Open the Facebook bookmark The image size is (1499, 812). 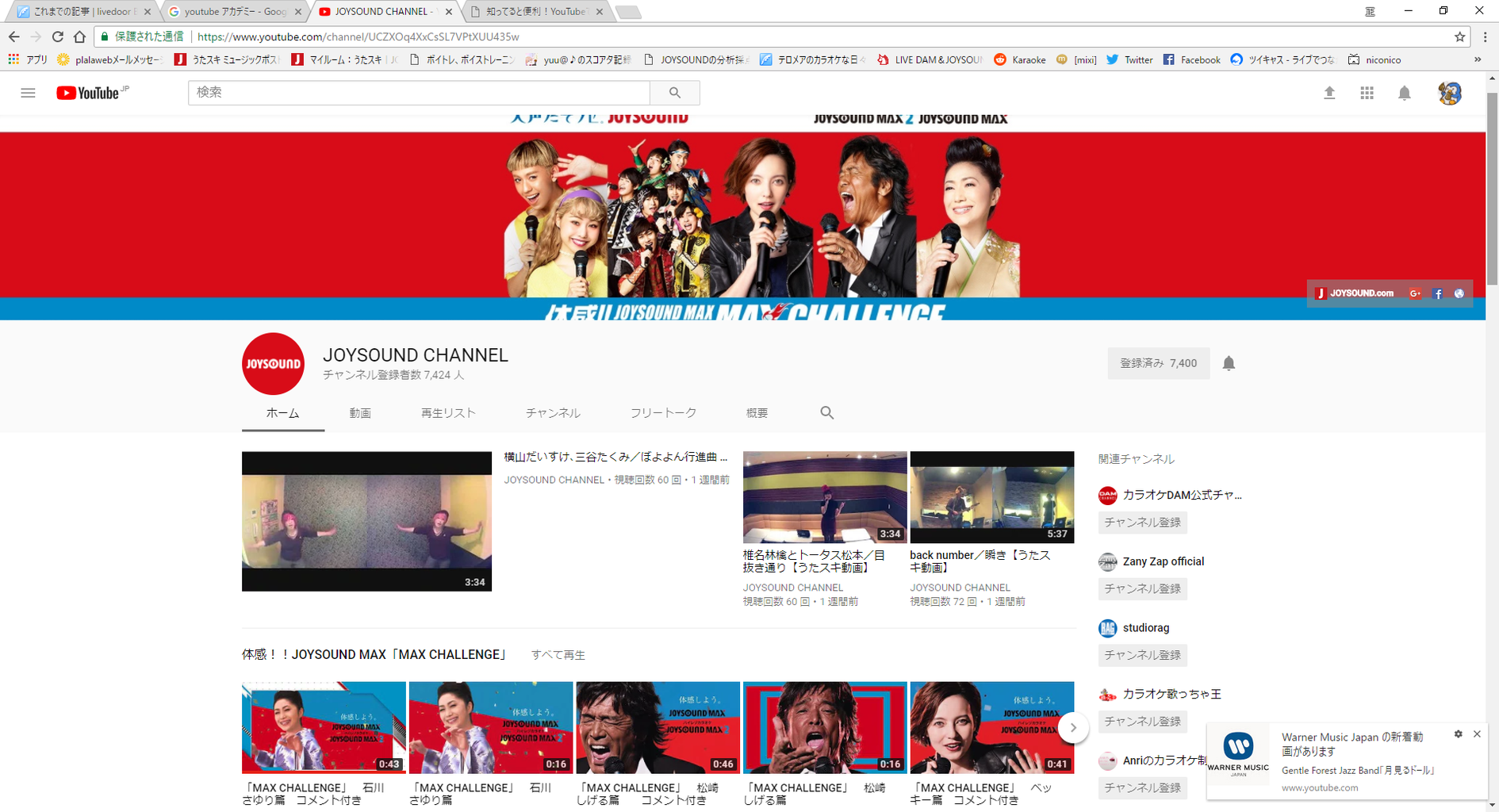[x=1191, y=59]
